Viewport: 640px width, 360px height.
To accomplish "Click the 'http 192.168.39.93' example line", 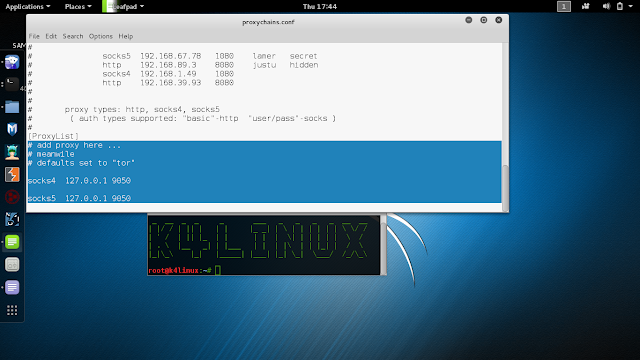I will click(x=168, y=83).
